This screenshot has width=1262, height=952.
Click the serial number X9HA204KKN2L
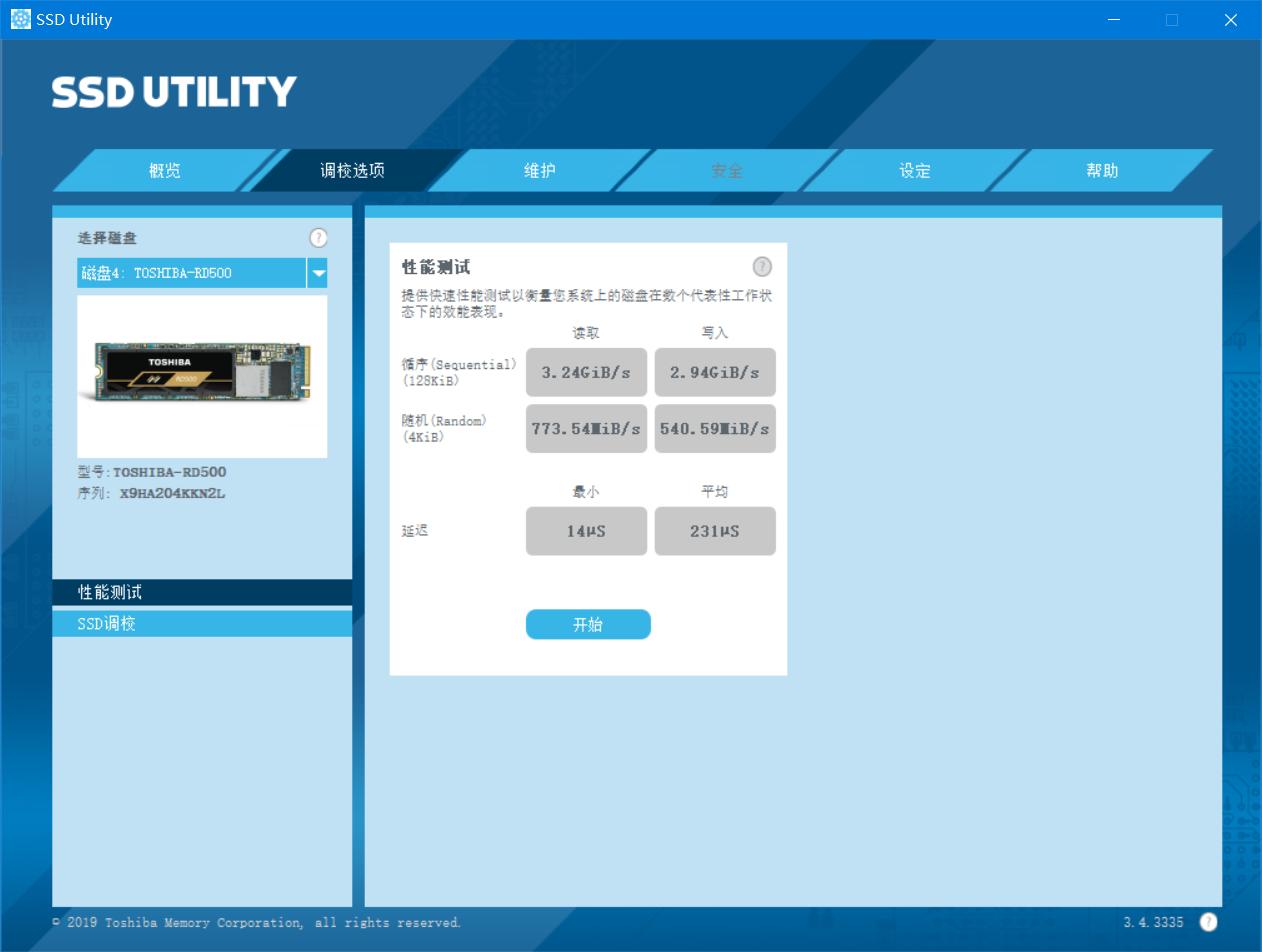click(x=172, y=493)
